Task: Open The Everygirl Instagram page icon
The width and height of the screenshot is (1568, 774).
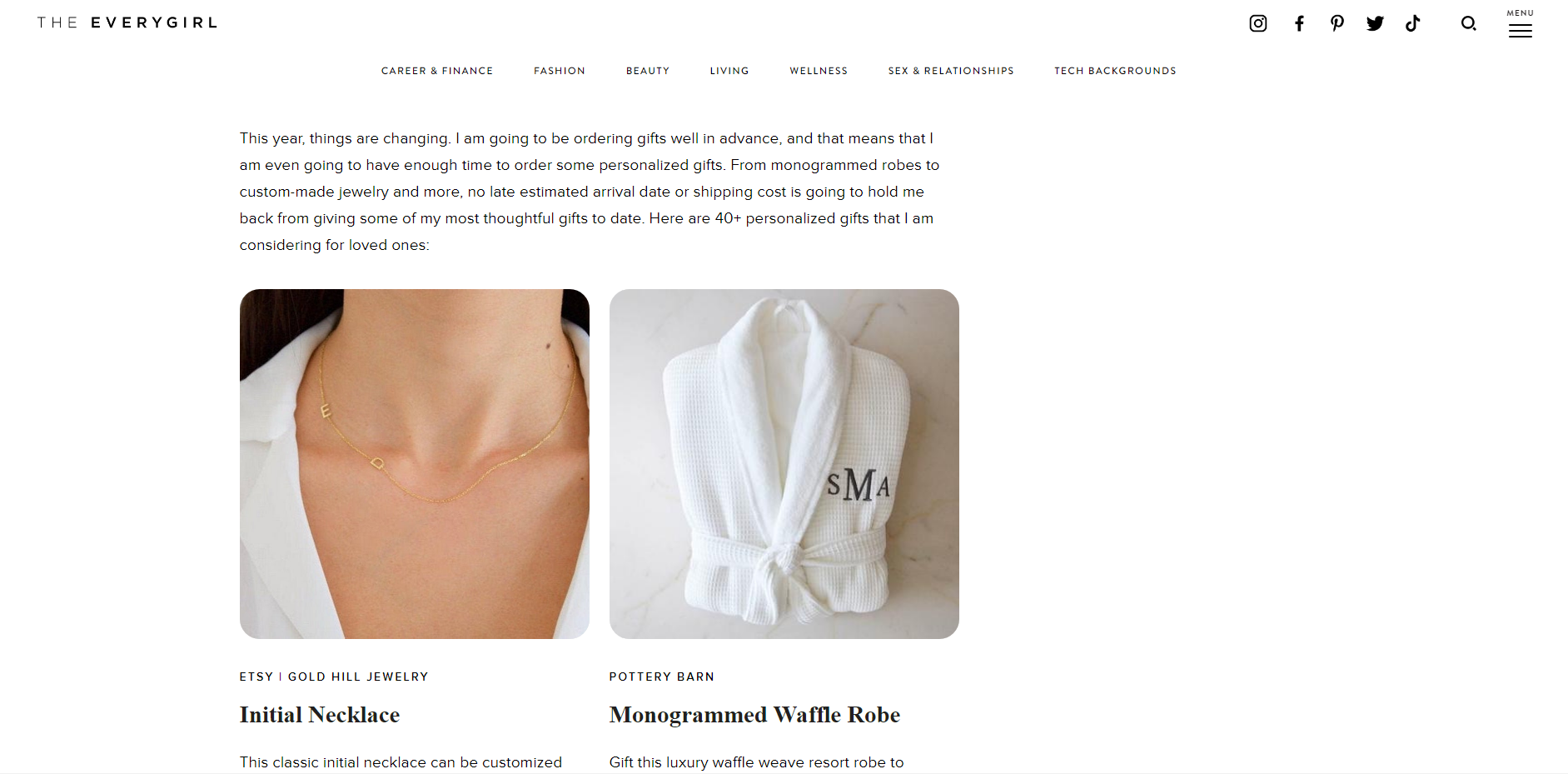Action: click(1258, 23)
